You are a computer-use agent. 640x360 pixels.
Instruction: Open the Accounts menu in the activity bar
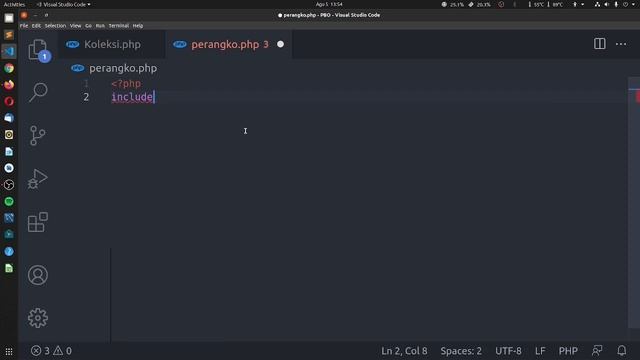coord(38,275)
